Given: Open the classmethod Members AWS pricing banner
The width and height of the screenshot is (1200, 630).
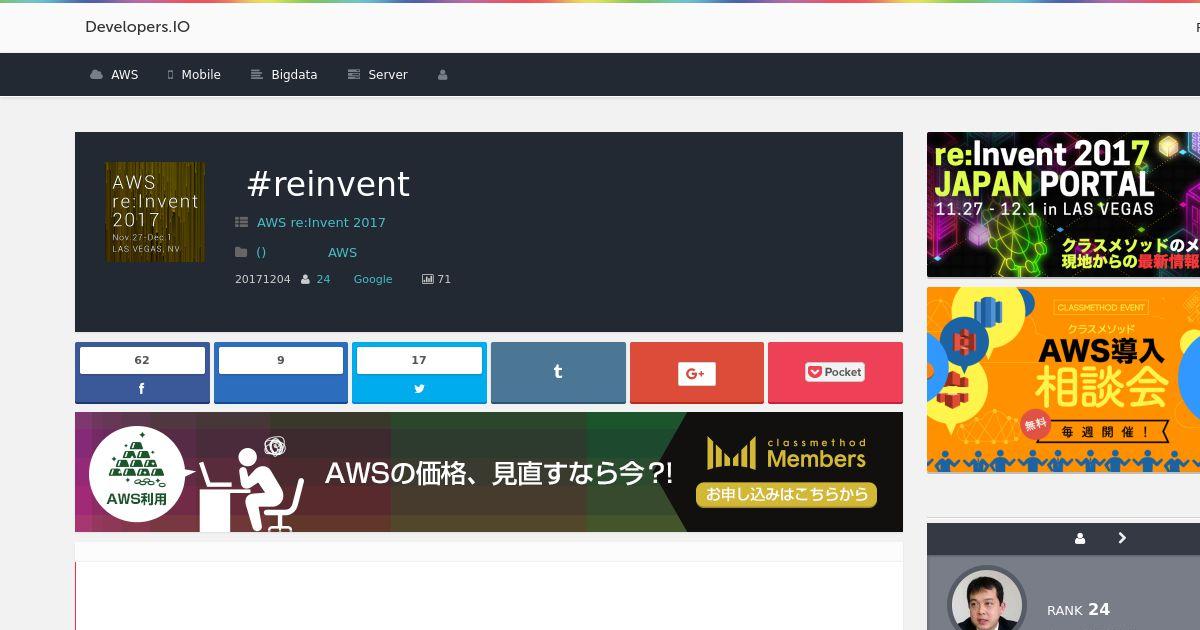Looking at the screenshot, I should tap(489, 472).
